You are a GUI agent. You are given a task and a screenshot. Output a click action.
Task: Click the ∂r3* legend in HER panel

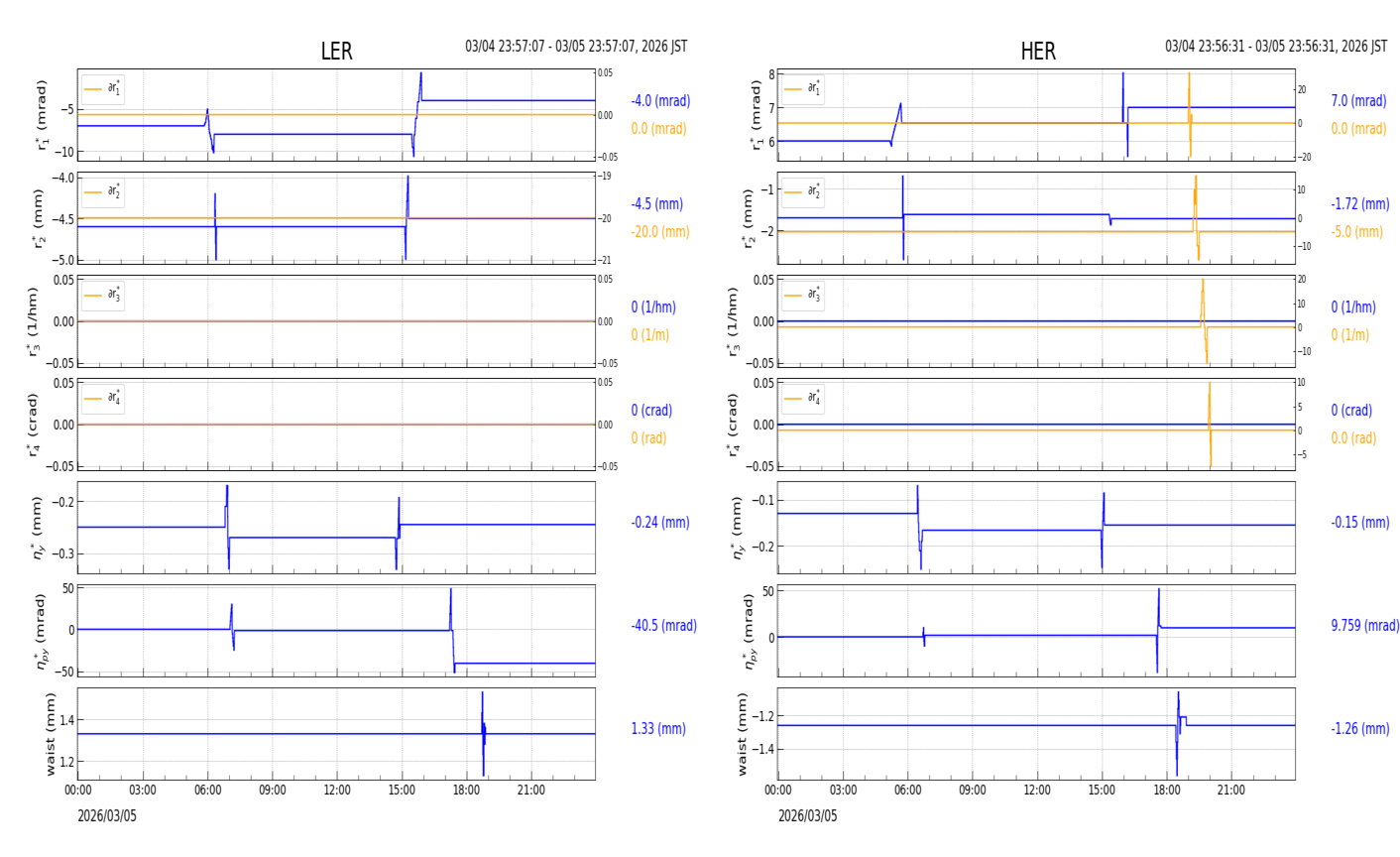(x=803, y=296)
